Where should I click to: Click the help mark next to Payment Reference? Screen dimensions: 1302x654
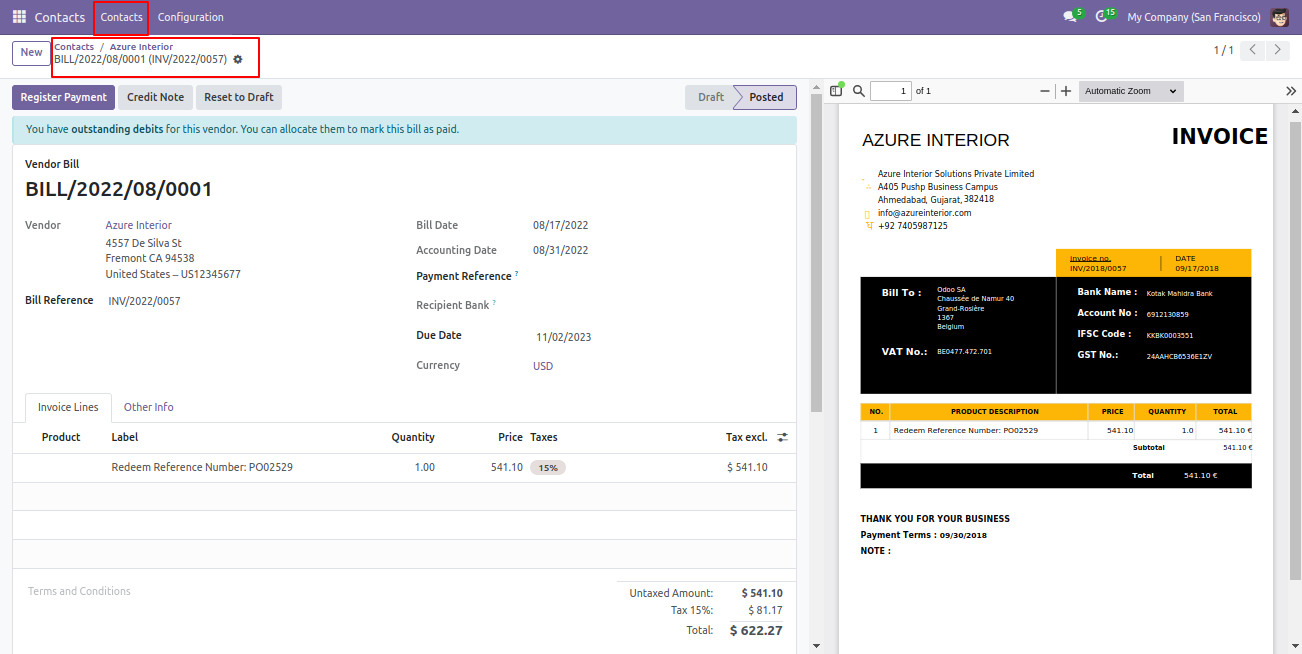[x=517, y=273]
